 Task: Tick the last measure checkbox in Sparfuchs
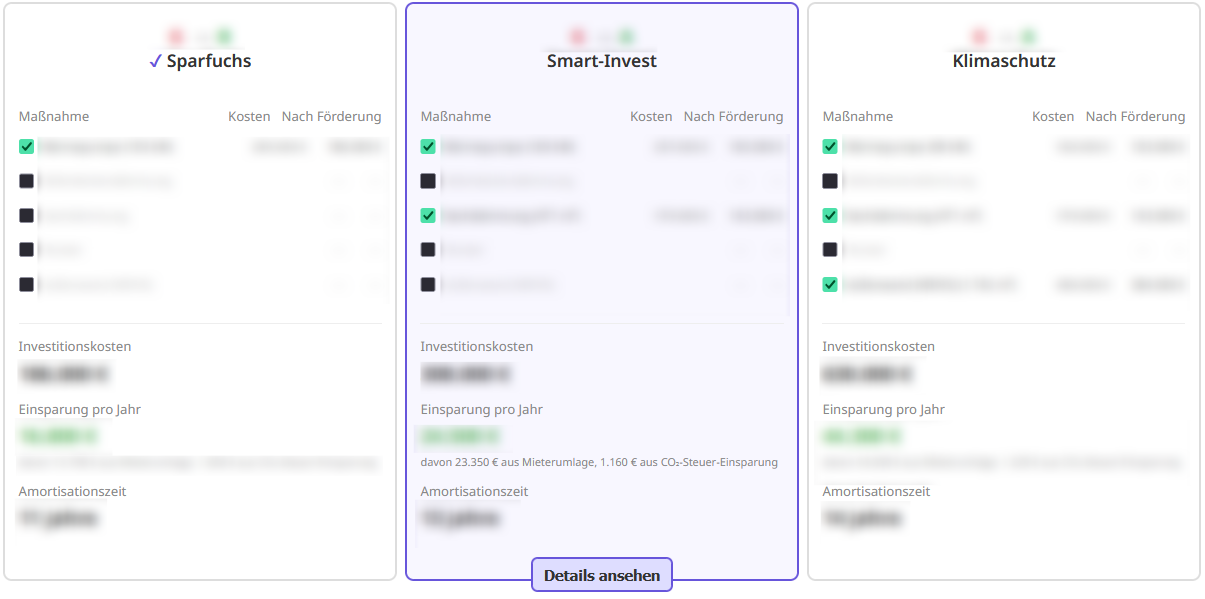[x=27, y=284]
